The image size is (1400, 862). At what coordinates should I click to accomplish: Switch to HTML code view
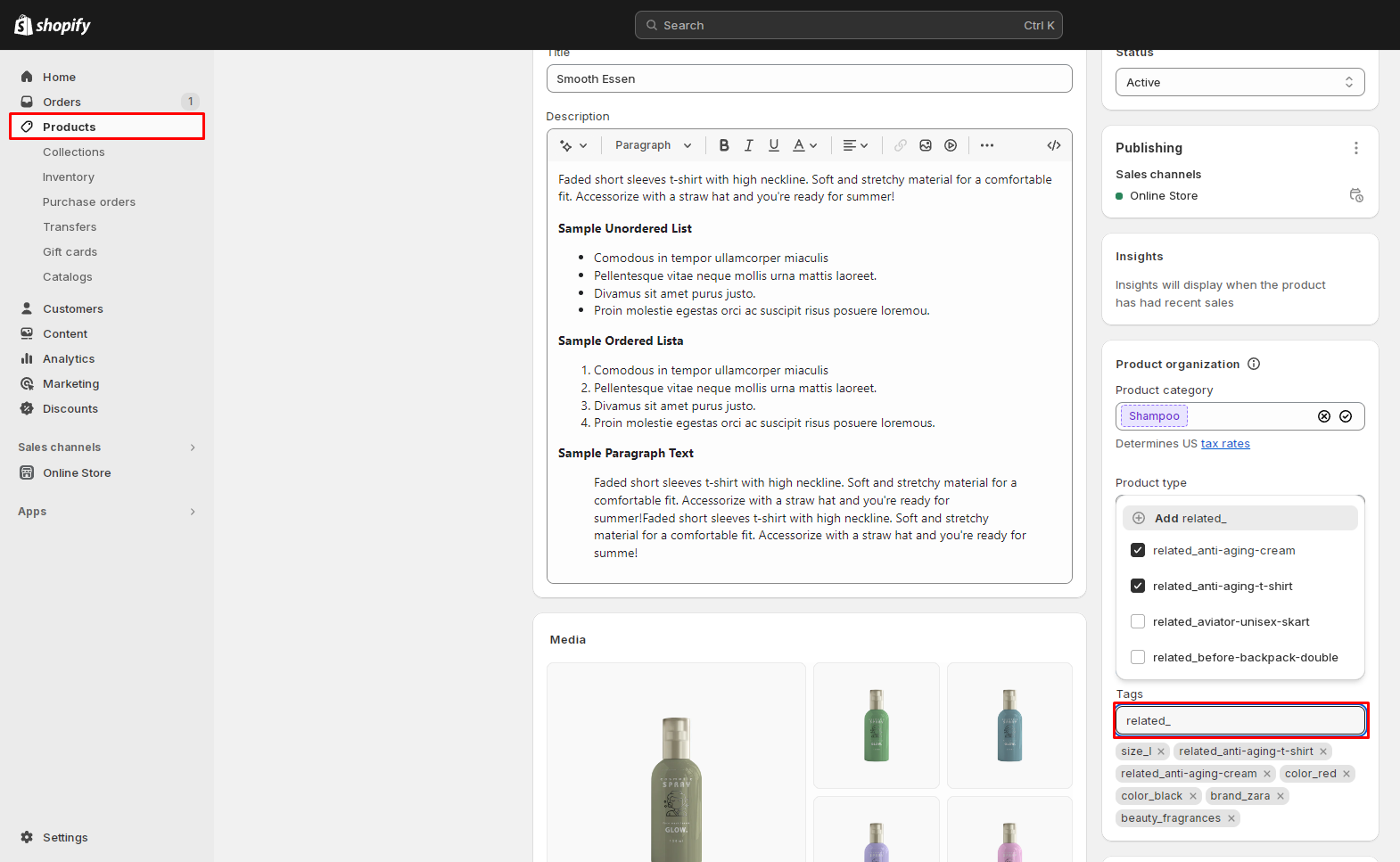[1054, 145]
